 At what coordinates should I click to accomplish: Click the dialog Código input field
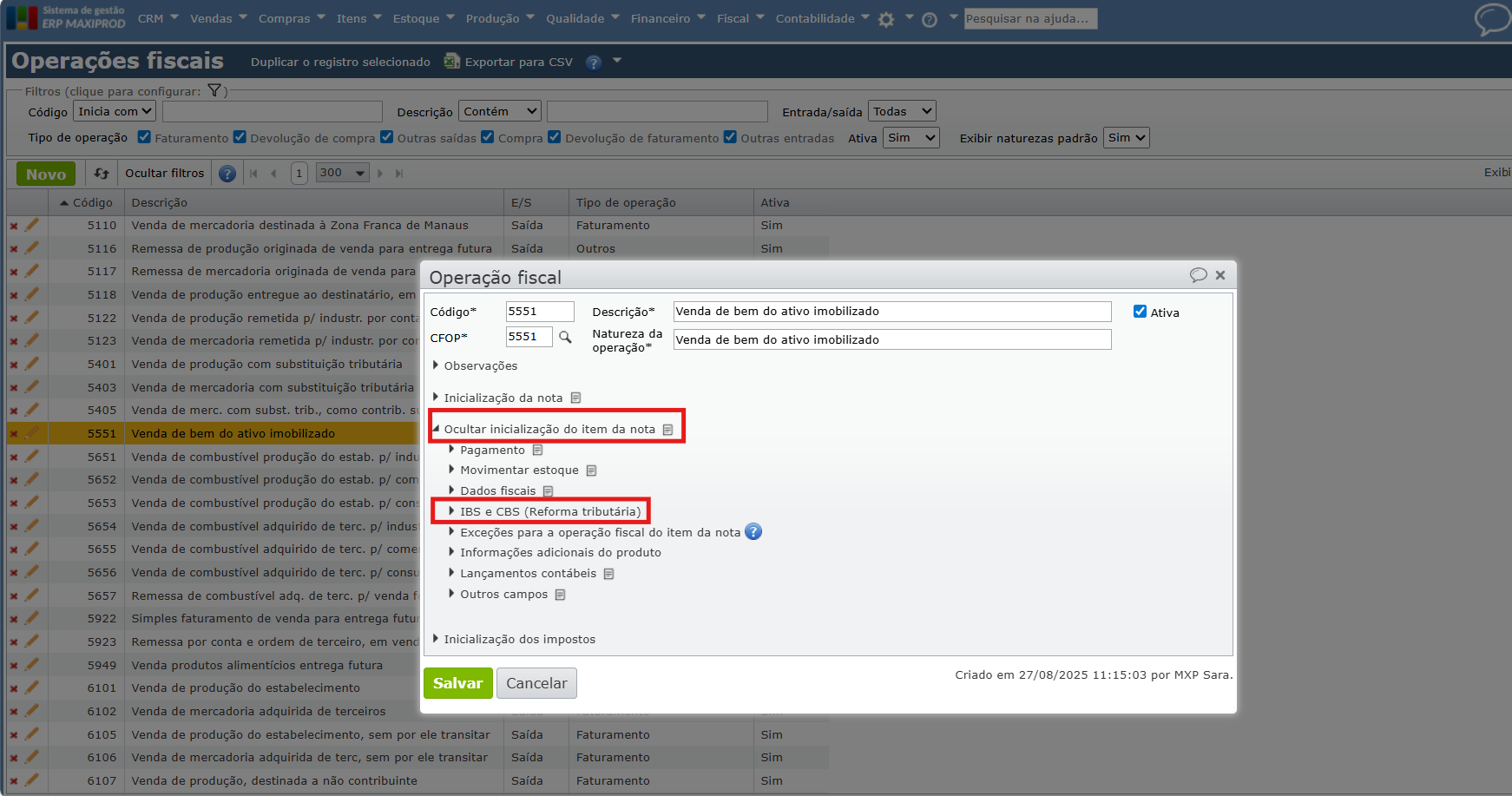(x=540, y=312)
